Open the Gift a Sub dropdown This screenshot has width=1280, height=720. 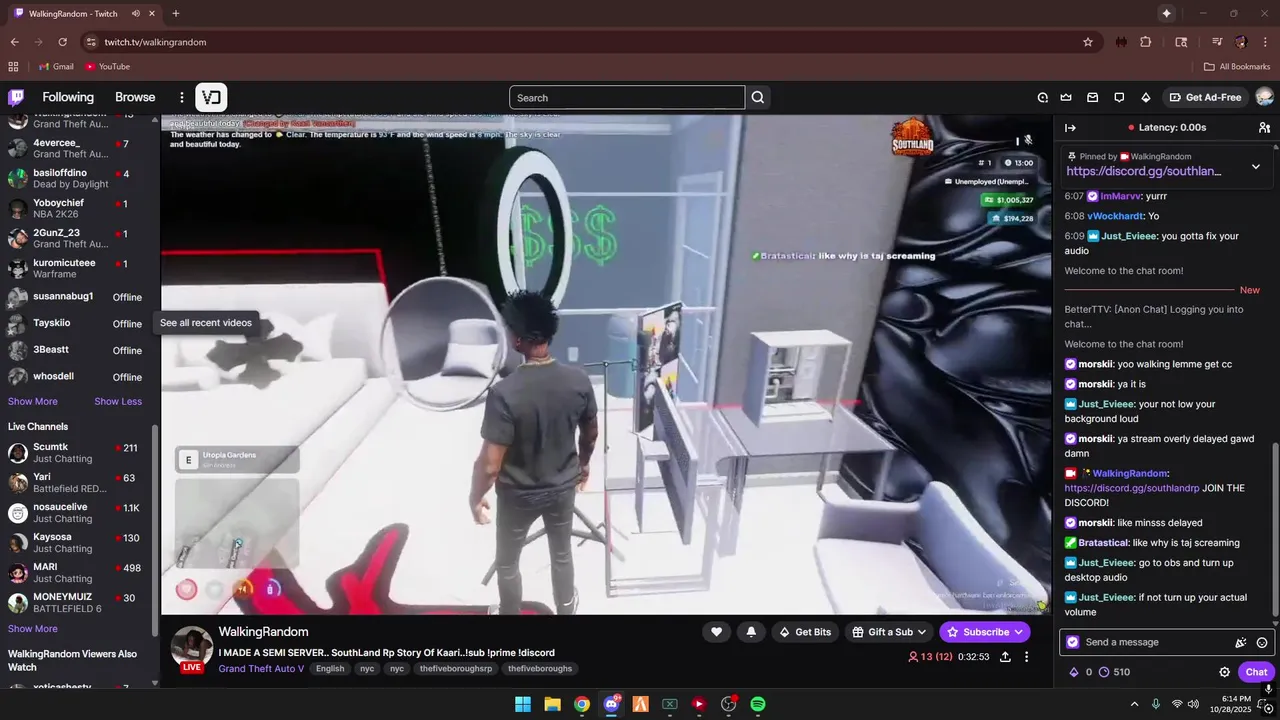tap(890, 632)
